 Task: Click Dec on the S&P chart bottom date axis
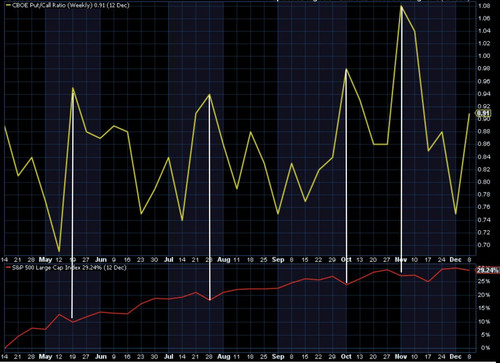pos(455,356)
